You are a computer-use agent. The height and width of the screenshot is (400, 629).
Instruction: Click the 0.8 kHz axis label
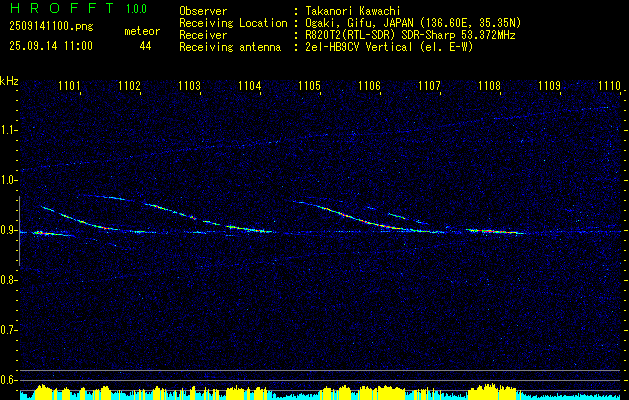8,280
